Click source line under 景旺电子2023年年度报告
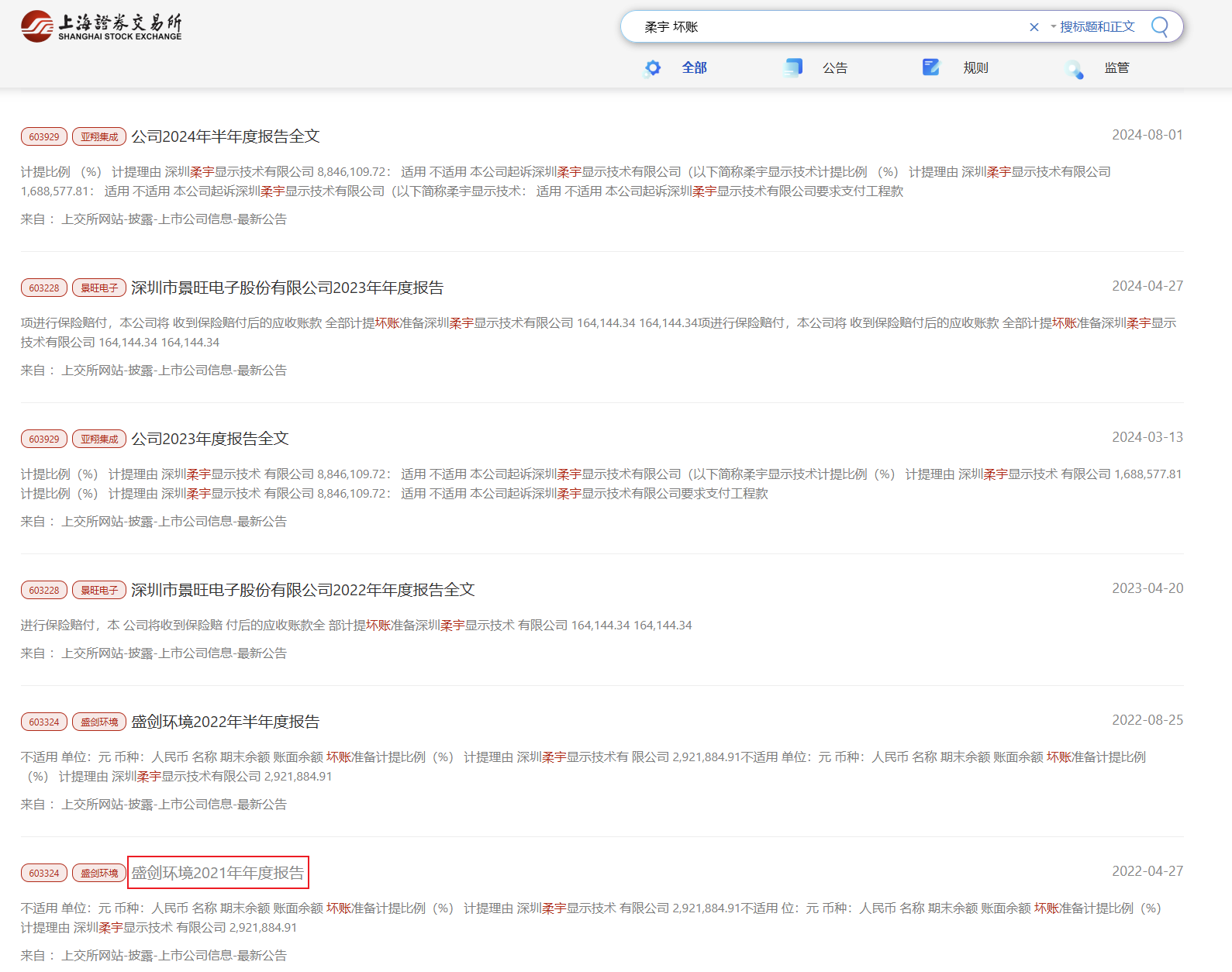Viewport: 1232px width, 972px height. [x=154, y=371]
